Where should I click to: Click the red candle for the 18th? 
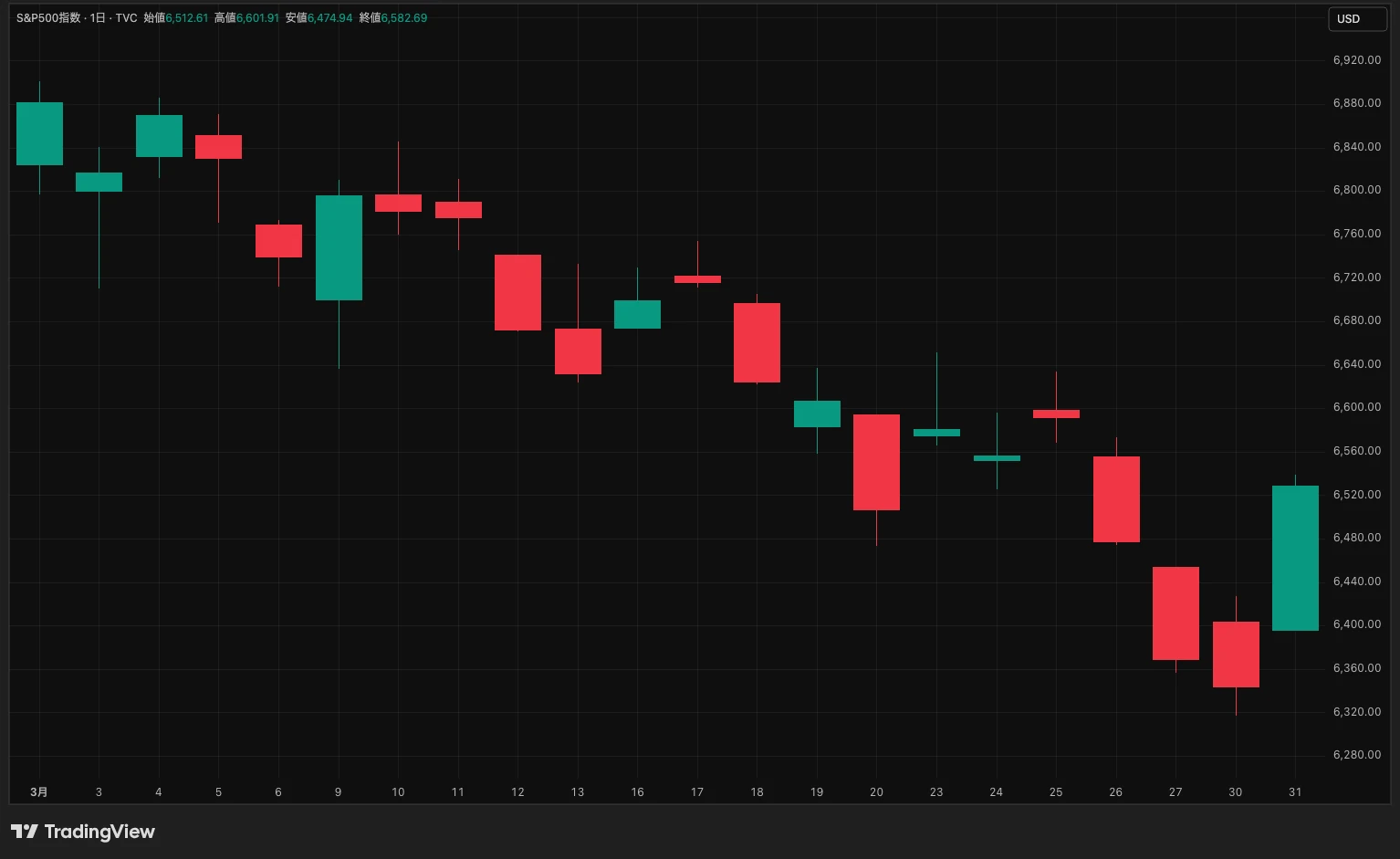click(x=757, y=342)
